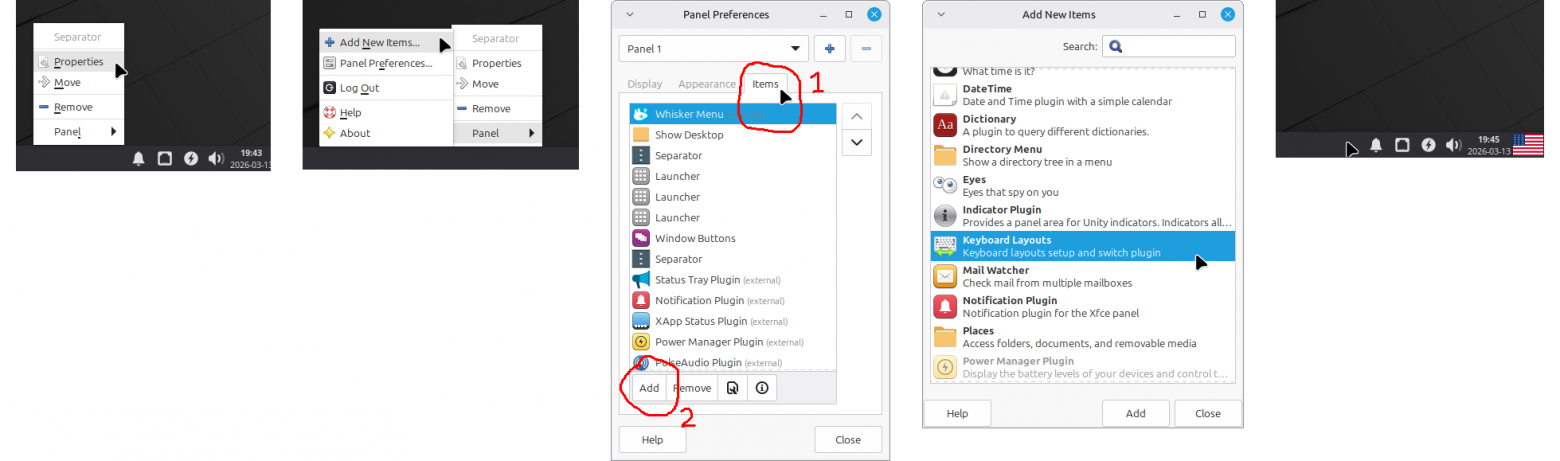1560x461 pixels.
Task: Open window menu chevron of Panel Preferences titlebar
Action: pos(628,14)
